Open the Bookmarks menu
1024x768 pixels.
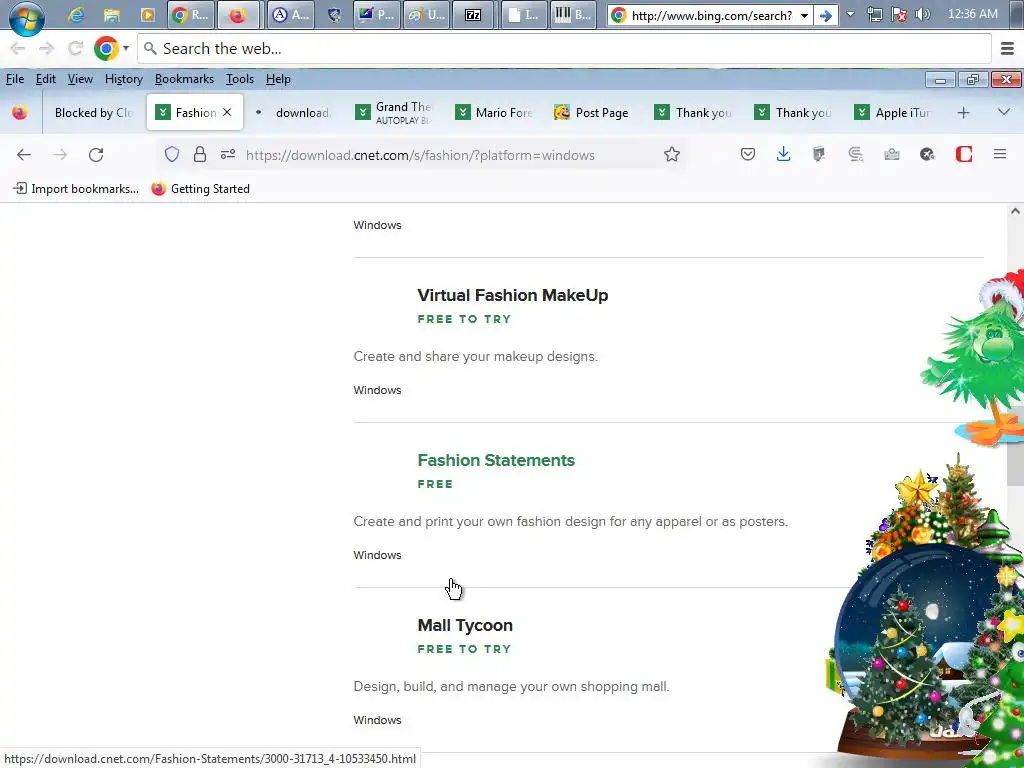coord(184,79)
